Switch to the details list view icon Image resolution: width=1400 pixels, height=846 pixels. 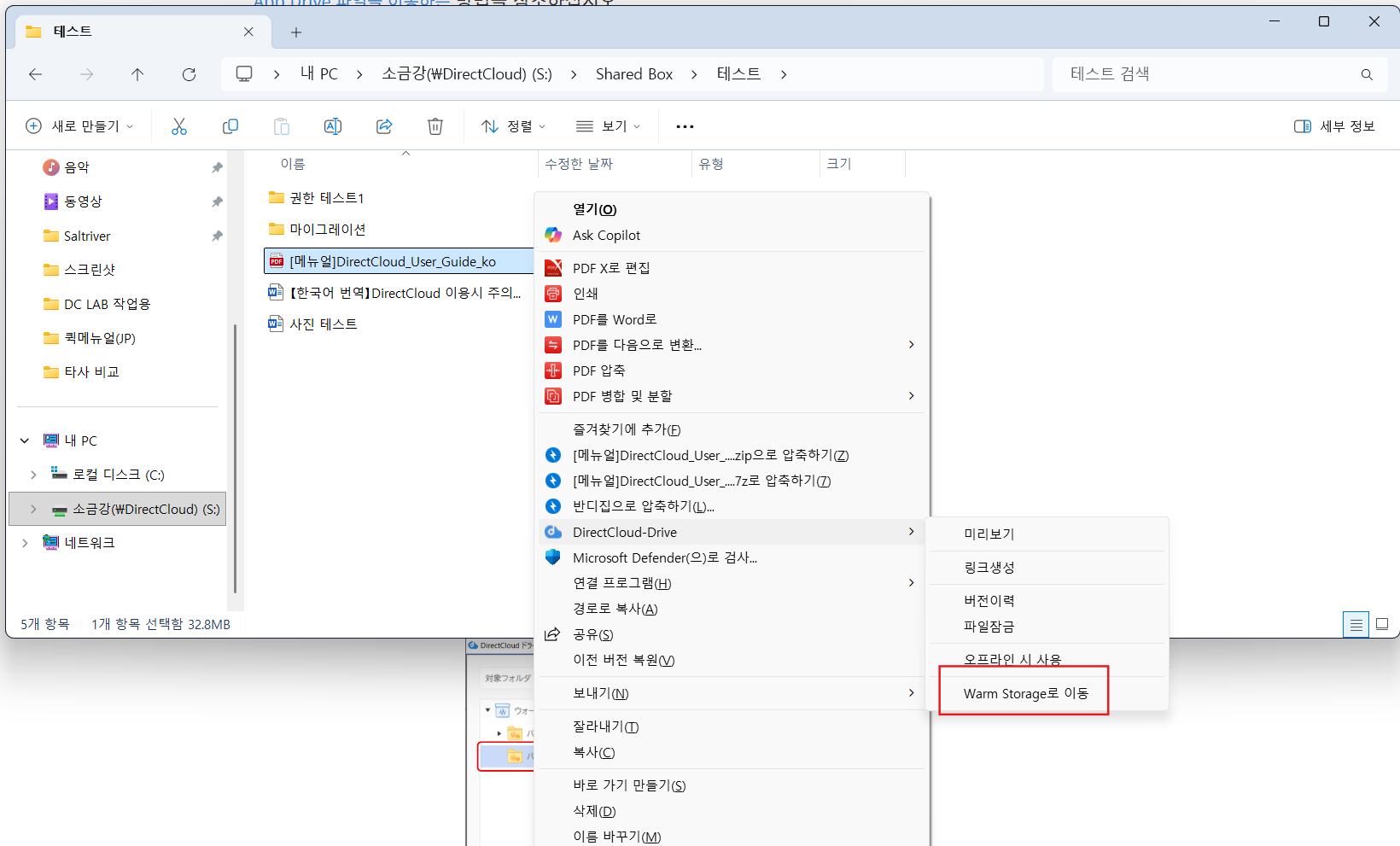tap(1356, 624)
